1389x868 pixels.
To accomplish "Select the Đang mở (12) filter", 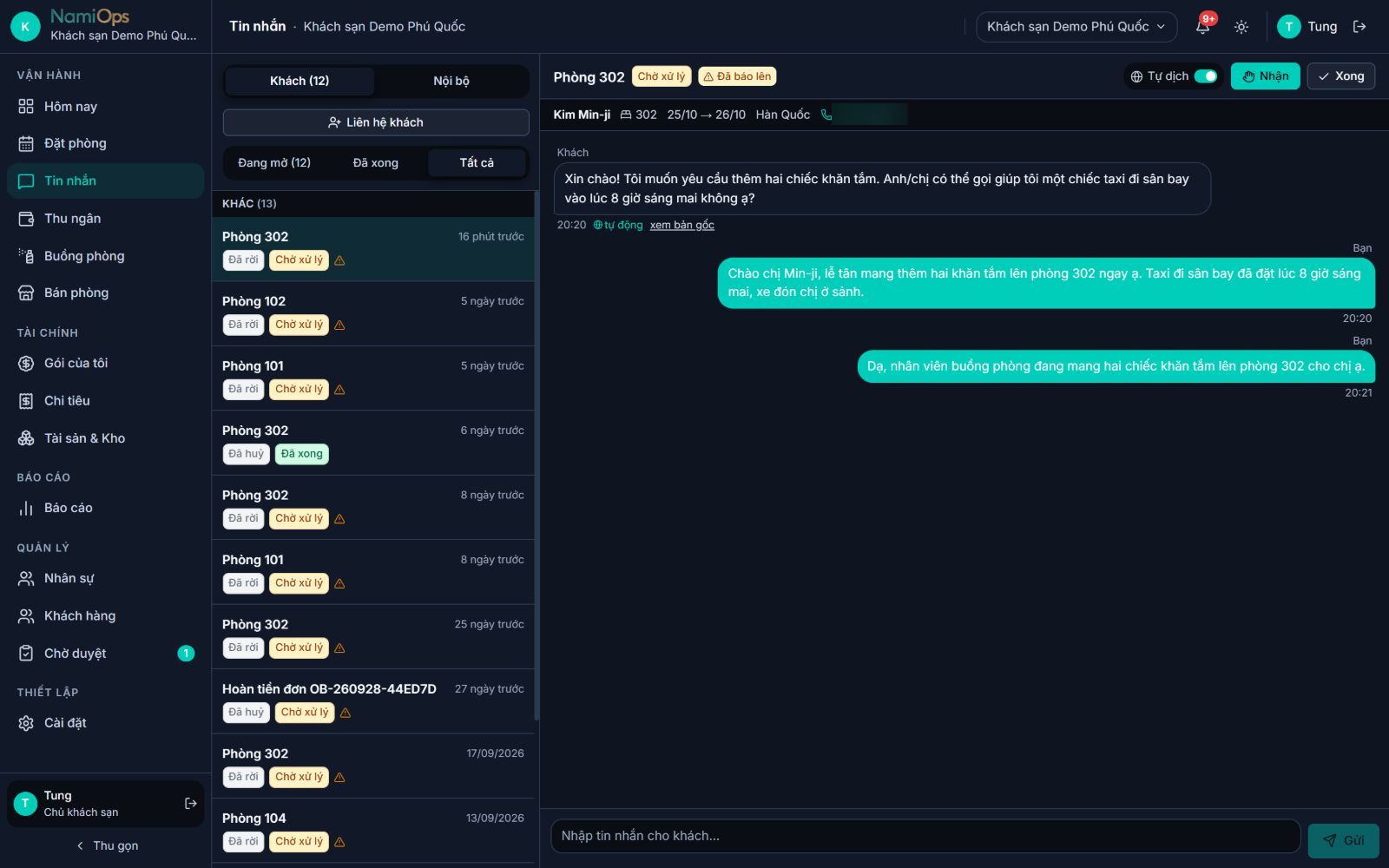I will click(x=274, y=163).
